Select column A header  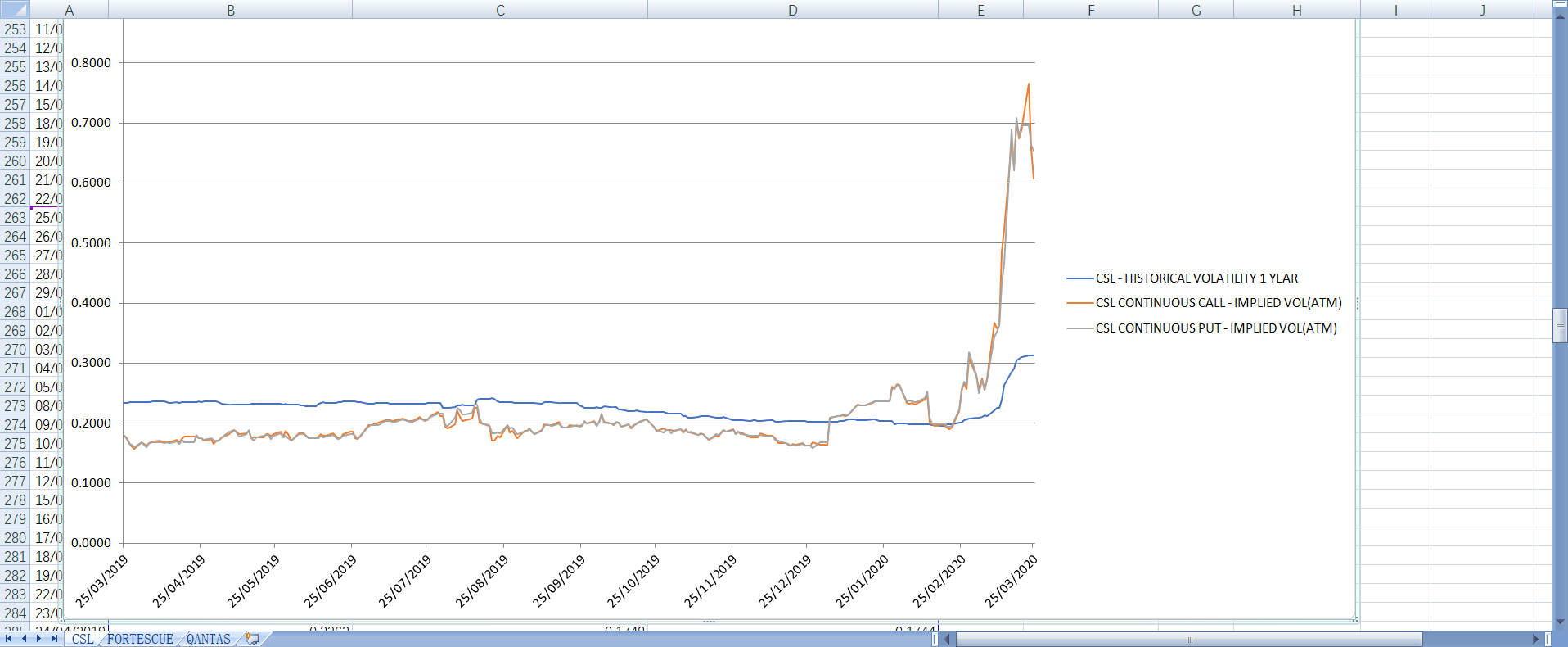pos(70,10)
